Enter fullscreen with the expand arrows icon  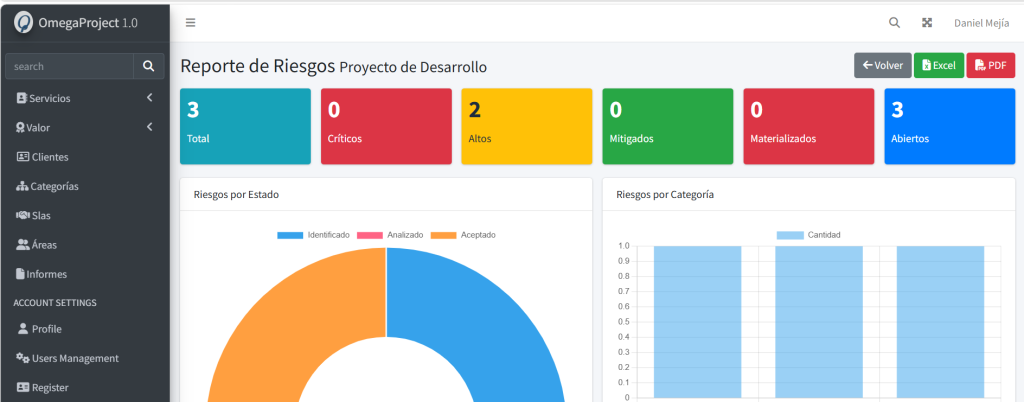[927, 23]
